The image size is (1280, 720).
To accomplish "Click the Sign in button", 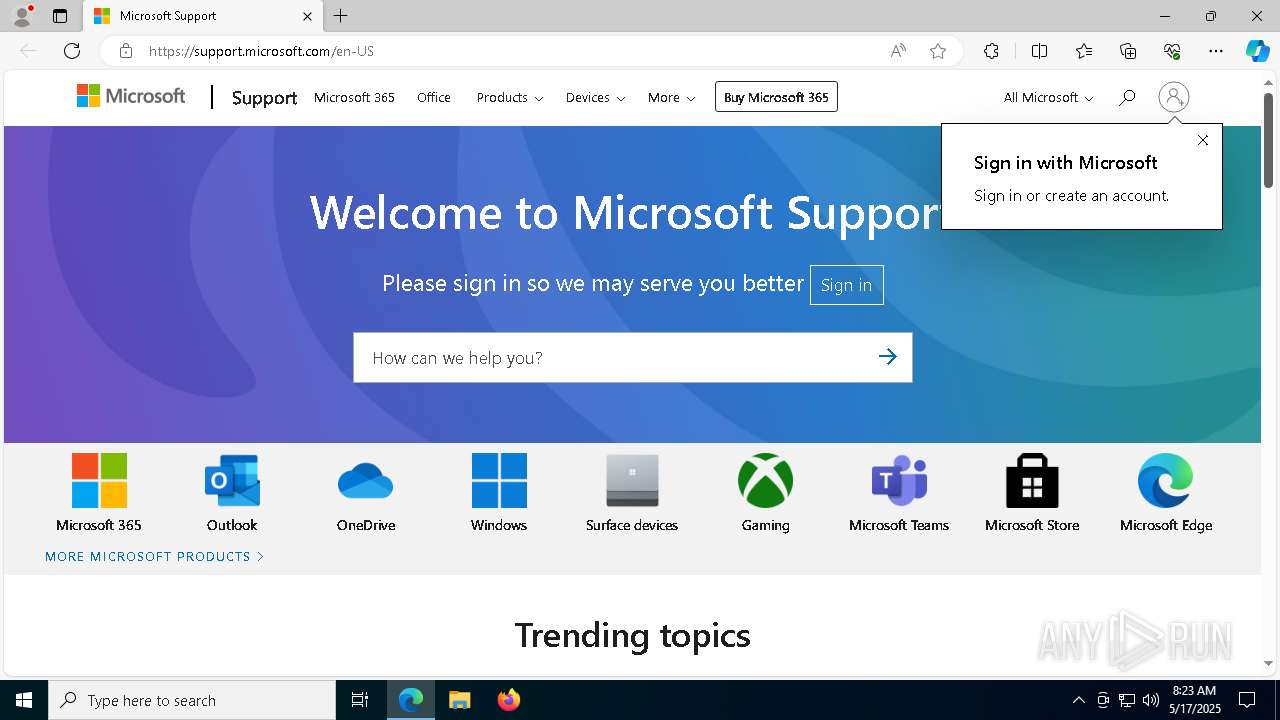I will (846, 285).
